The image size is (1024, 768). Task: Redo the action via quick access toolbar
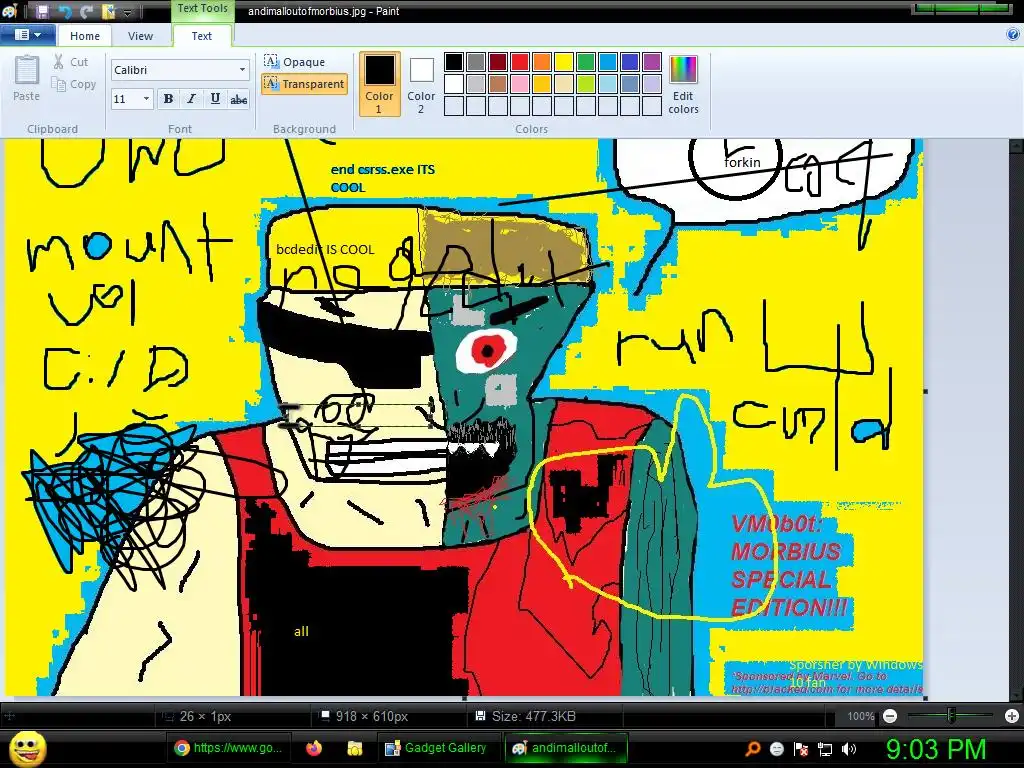[x=87, y=11]
